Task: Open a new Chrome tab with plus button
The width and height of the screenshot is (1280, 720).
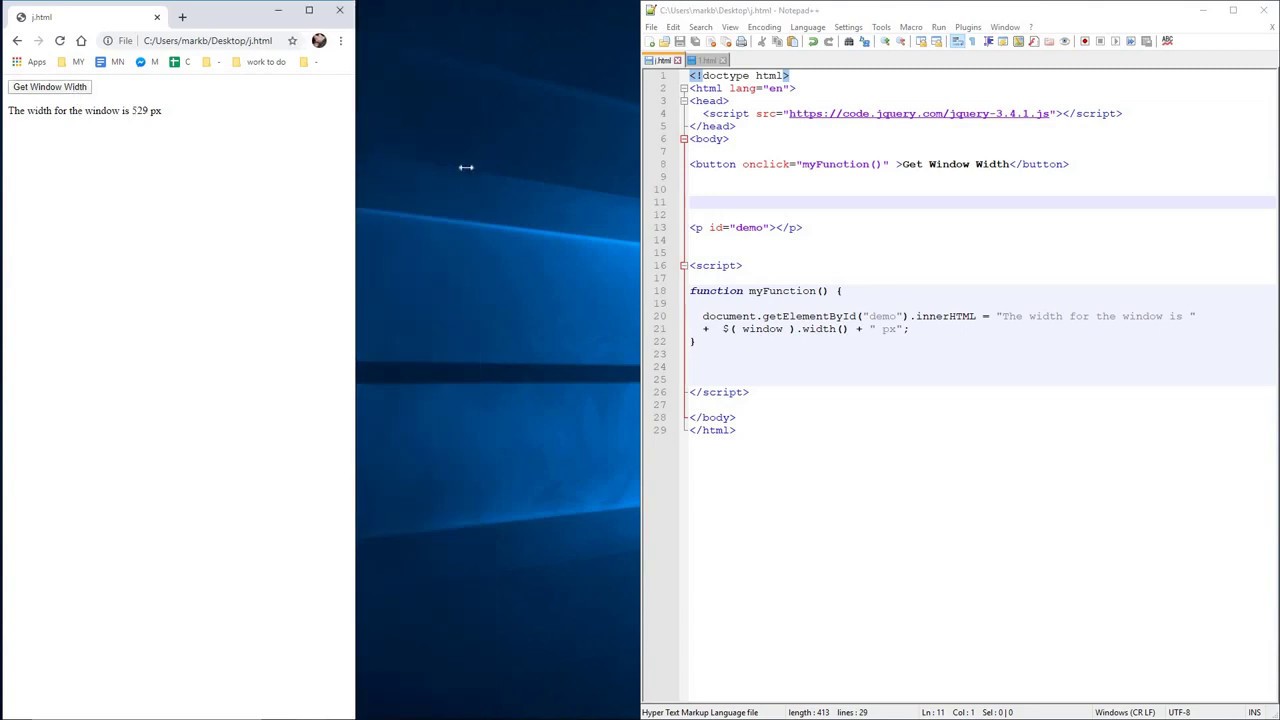Action: coord(182,17)
